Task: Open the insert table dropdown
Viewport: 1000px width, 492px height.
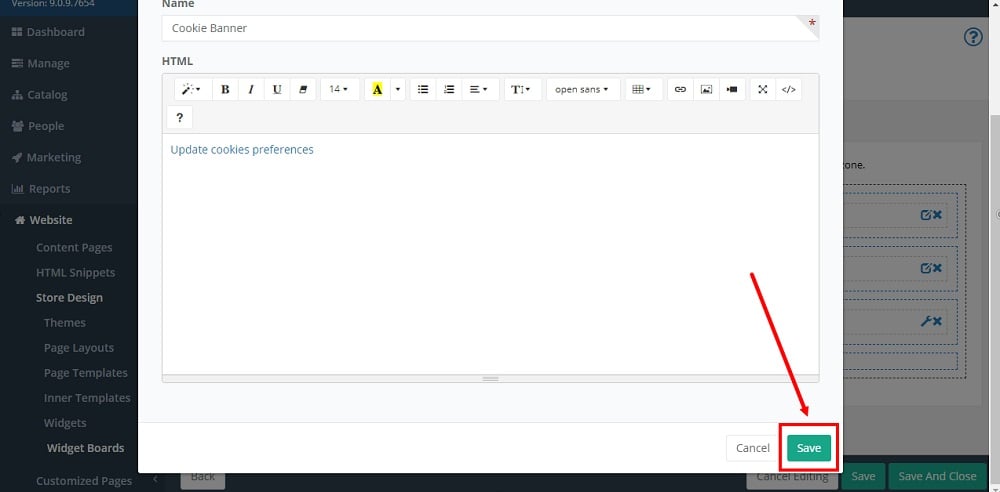Action: [x=643, y=89]
